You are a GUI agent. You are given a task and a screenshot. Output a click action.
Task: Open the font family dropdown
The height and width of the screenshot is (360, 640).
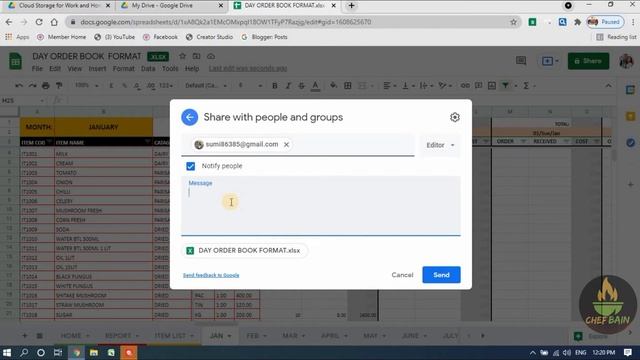206,86
